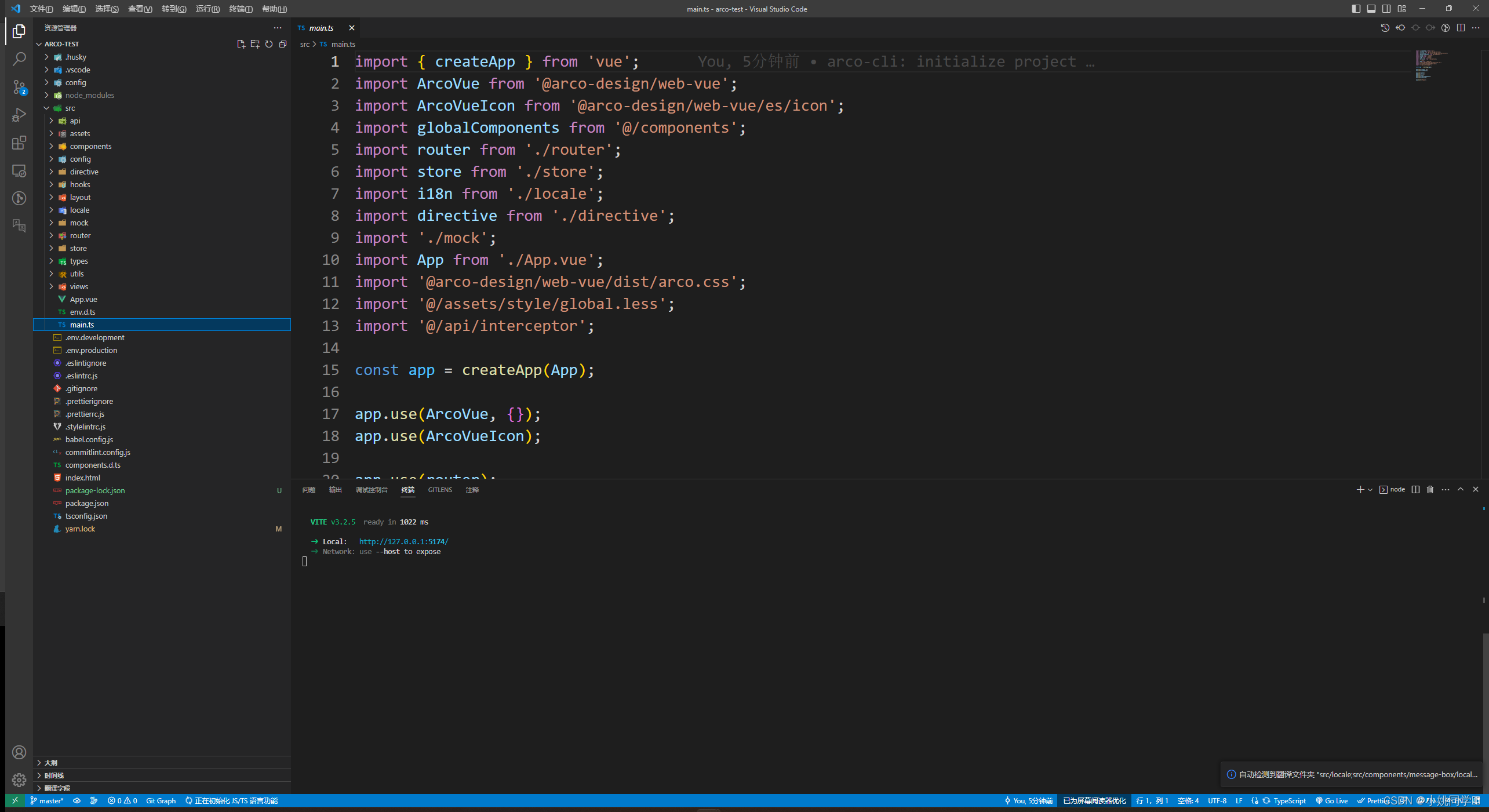1489x812 pixels.
Task: Open Run and Debug view
Action: (x=19, y=115)
